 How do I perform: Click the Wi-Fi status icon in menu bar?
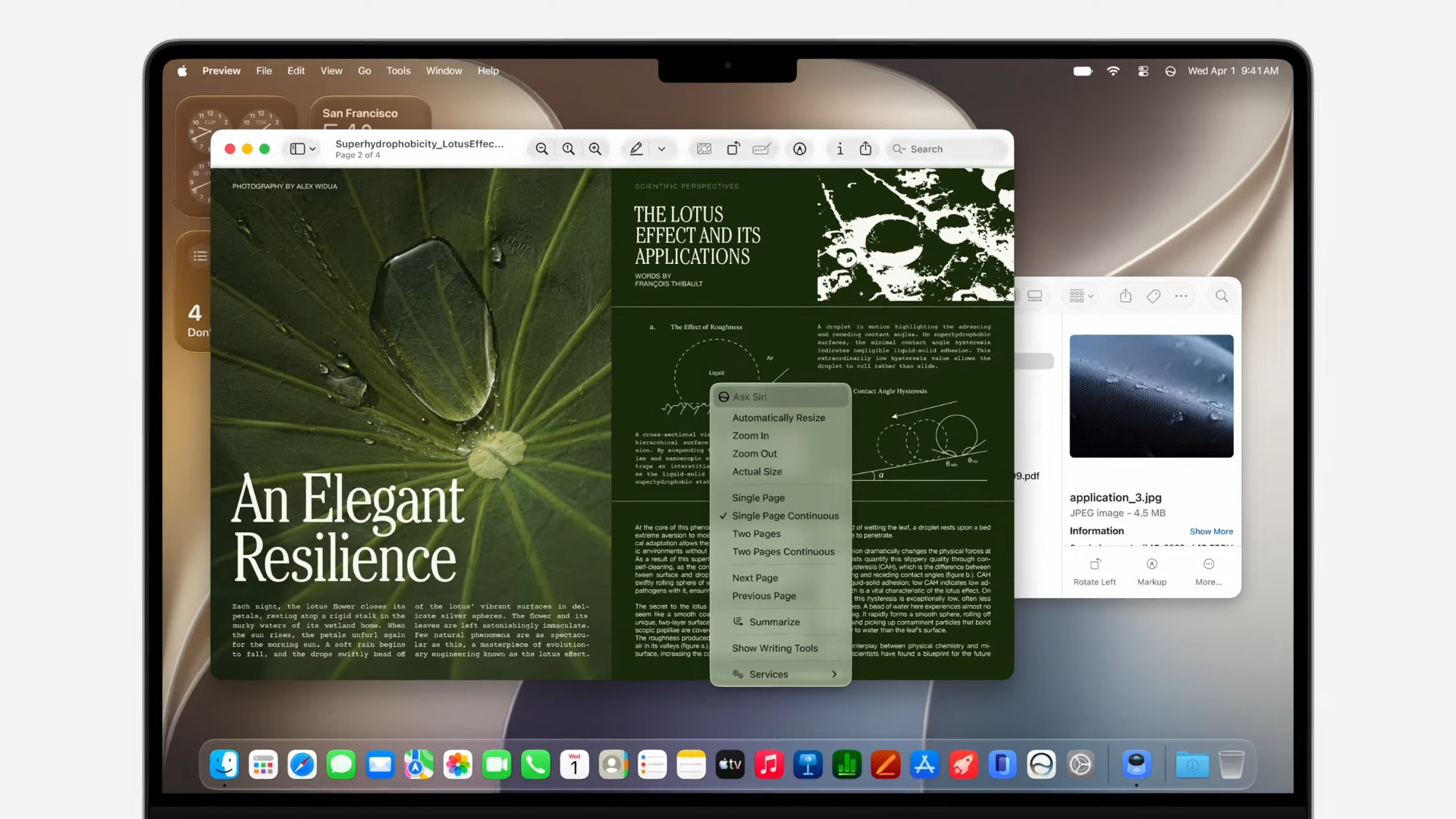pos(1113,71)
